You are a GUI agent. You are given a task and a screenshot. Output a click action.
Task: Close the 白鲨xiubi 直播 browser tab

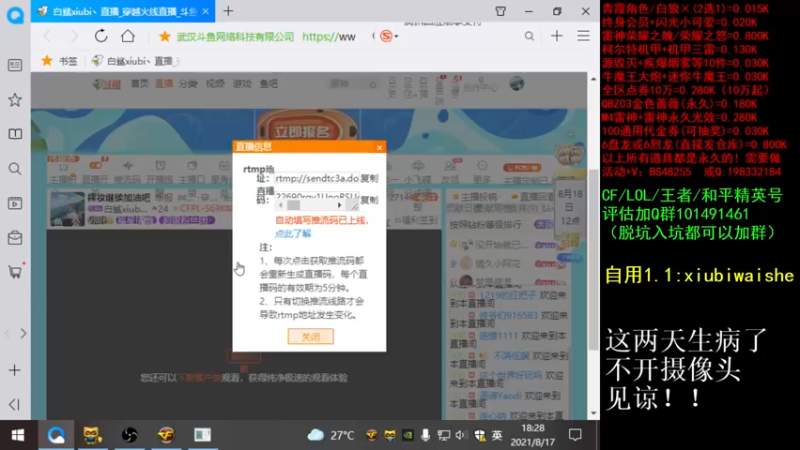point(206,11)
